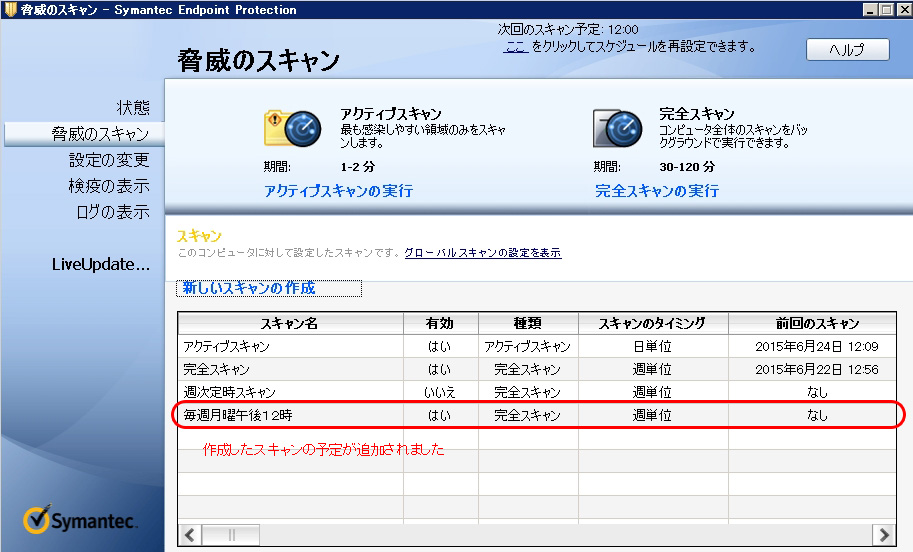Minimize the Symantec window

coord(870,9)
